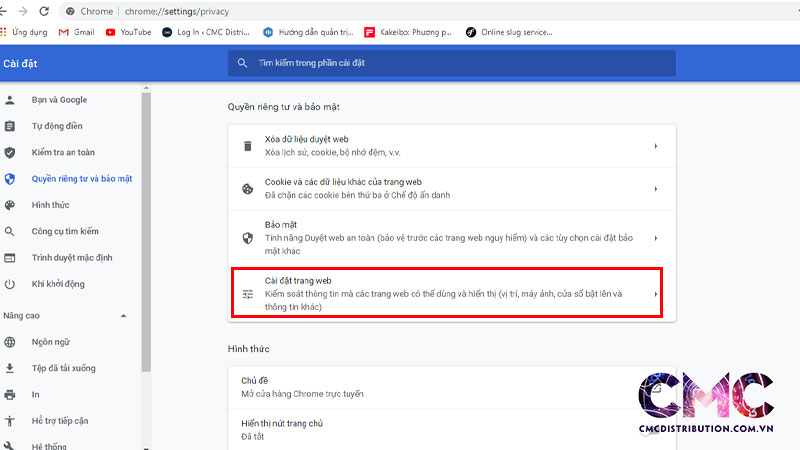Click the clipboard icon beside Tự động điền
Screen dimensions: 800x450
(10, 126)
